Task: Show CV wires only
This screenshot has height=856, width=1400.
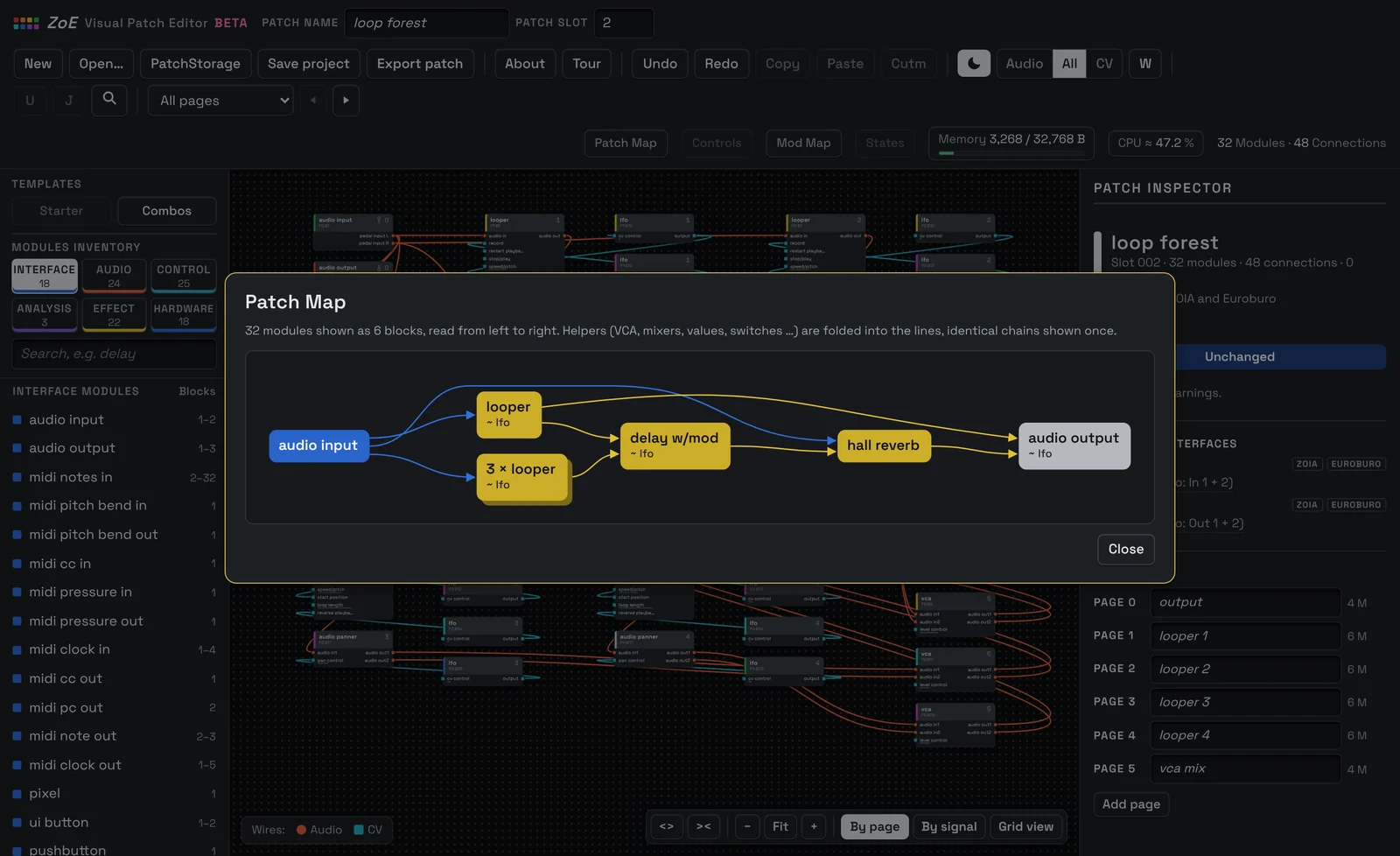Action: [x=1104, y=63]
